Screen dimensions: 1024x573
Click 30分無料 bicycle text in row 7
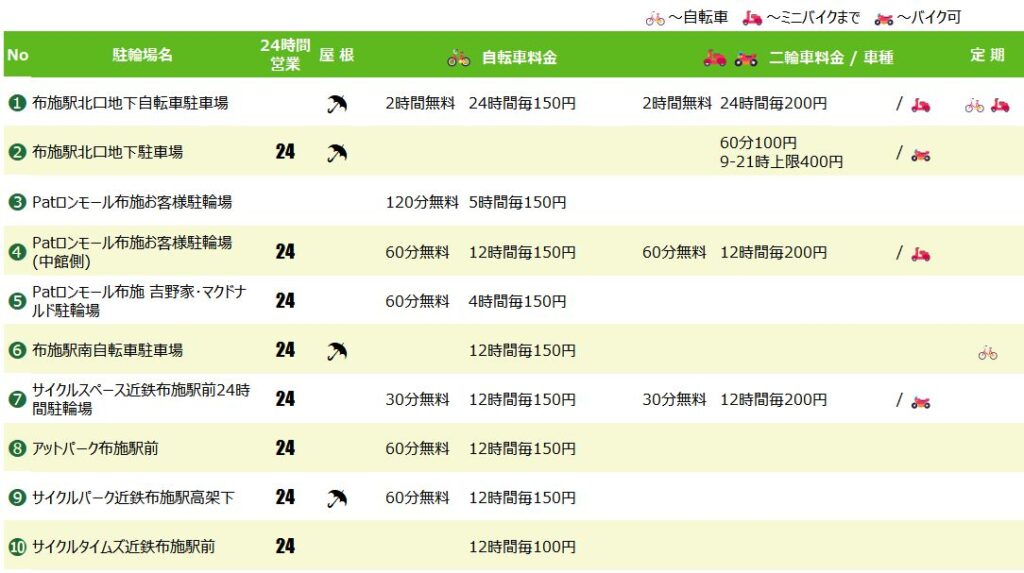tap(417, 399)
